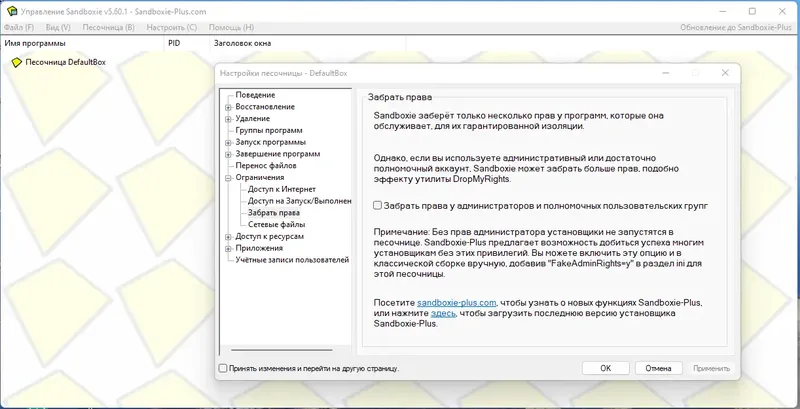Collapse the Ограничения tree node
This screenshot has width=800, height=409.
pos(228,177)
